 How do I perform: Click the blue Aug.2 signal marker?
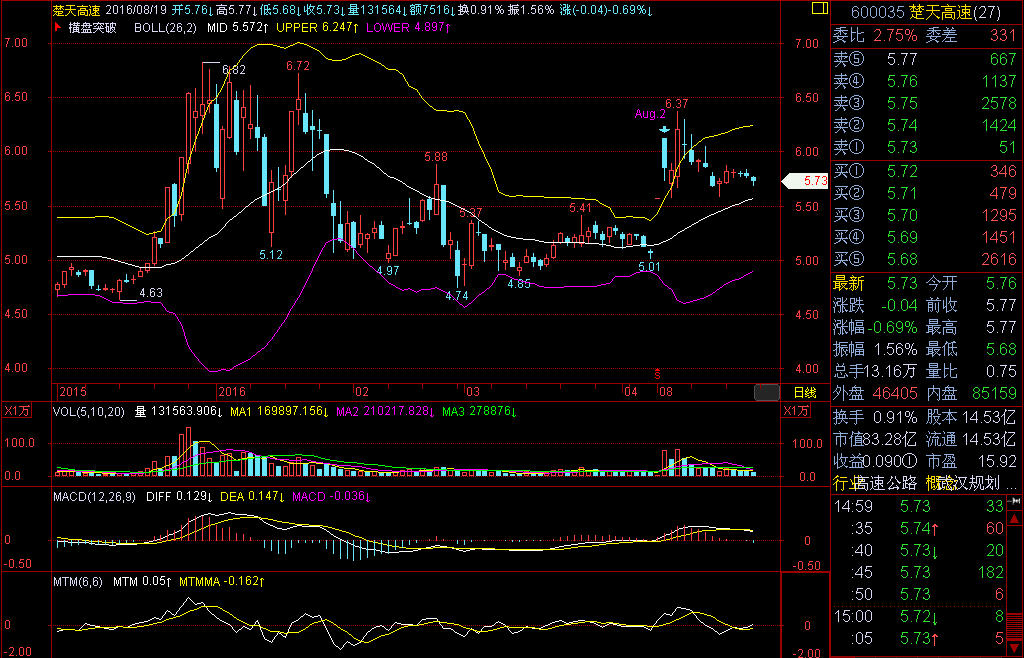(663, 130)
